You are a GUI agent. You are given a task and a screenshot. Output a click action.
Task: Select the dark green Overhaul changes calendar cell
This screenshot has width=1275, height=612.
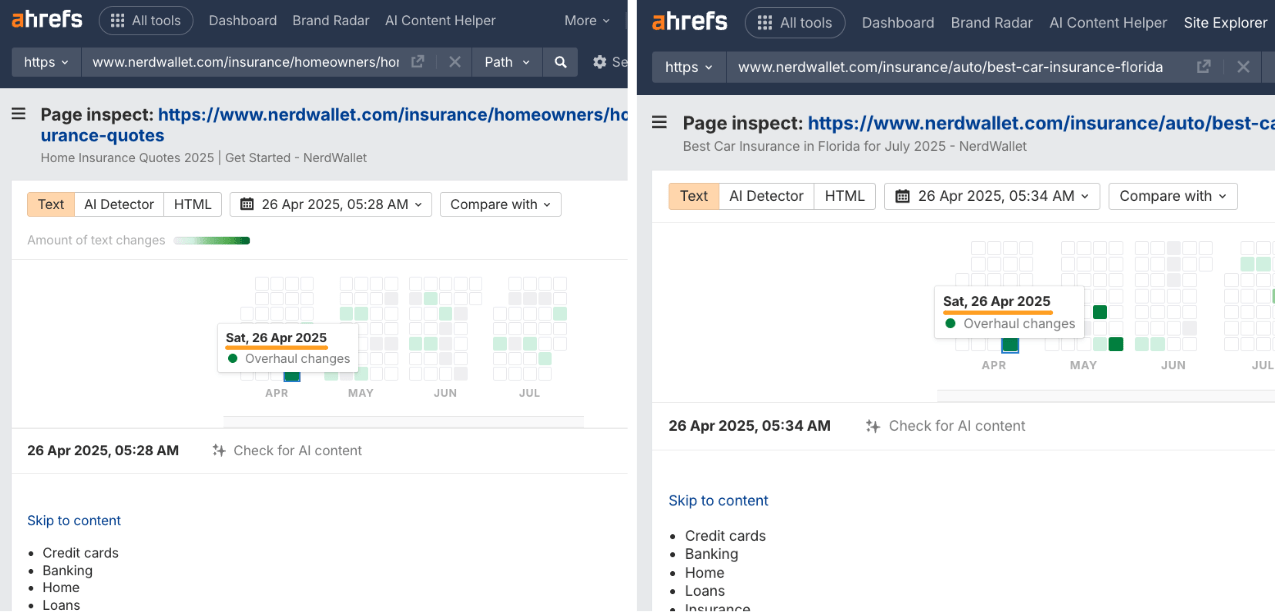pos(291,377)
